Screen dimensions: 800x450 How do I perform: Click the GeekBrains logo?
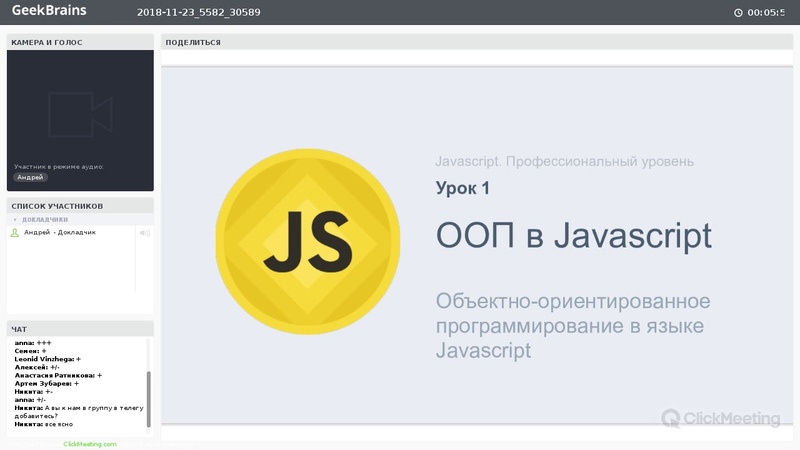tap(49, 11)
